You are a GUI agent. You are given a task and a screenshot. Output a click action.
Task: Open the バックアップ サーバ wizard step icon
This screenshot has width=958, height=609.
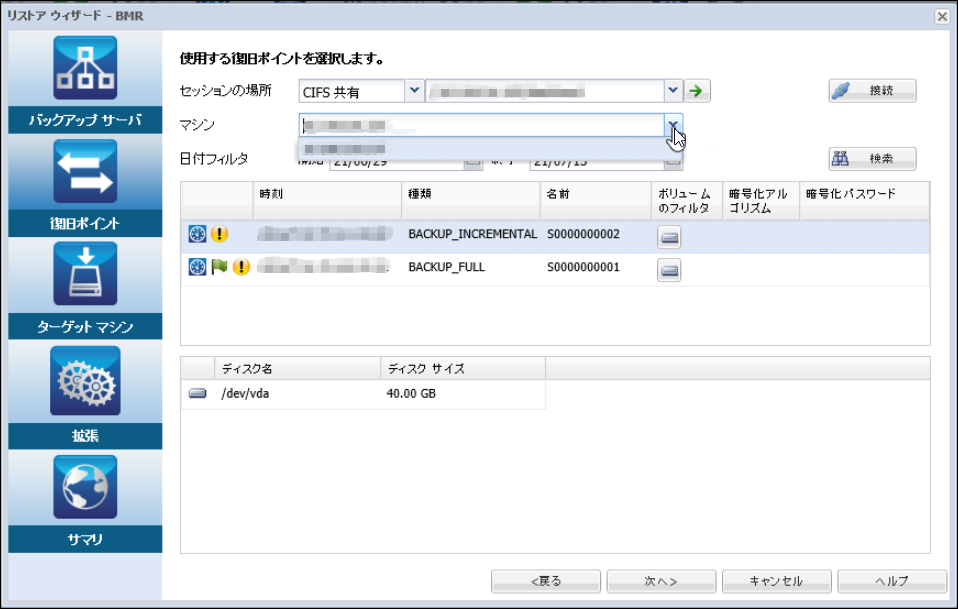(85, 68)
